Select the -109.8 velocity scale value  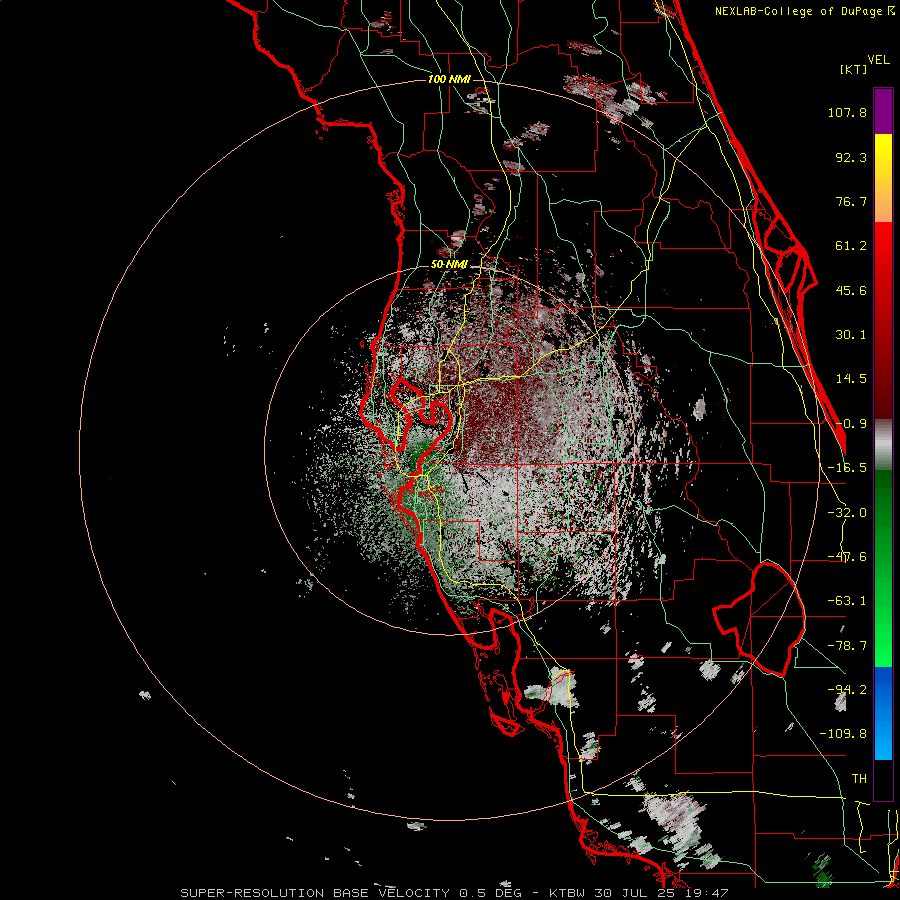(844, 734)
